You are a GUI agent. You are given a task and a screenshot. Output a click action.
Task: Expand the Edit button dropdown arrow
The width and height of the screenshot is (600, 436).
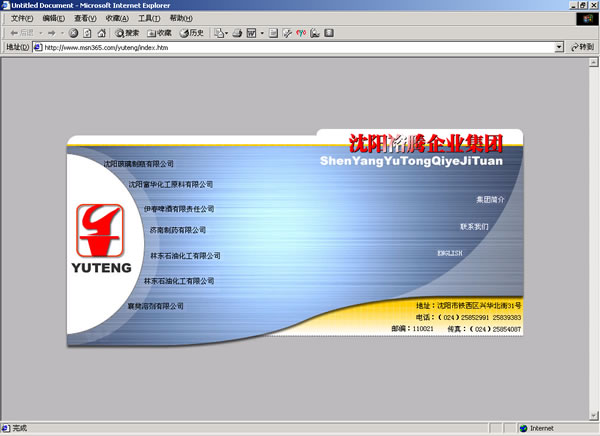coord(262,33)
